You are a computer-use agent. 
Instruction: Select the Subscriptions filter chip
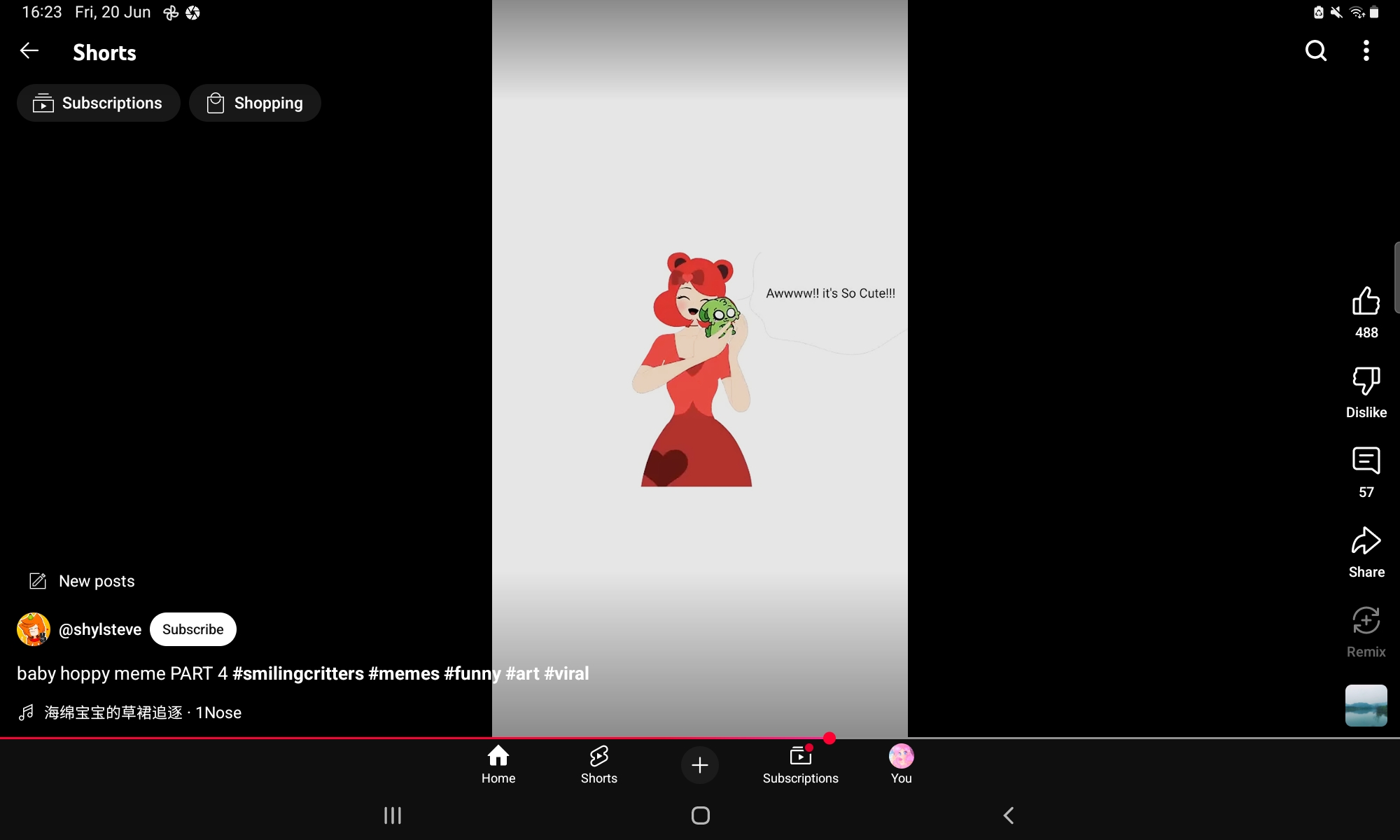coord(98,103)
